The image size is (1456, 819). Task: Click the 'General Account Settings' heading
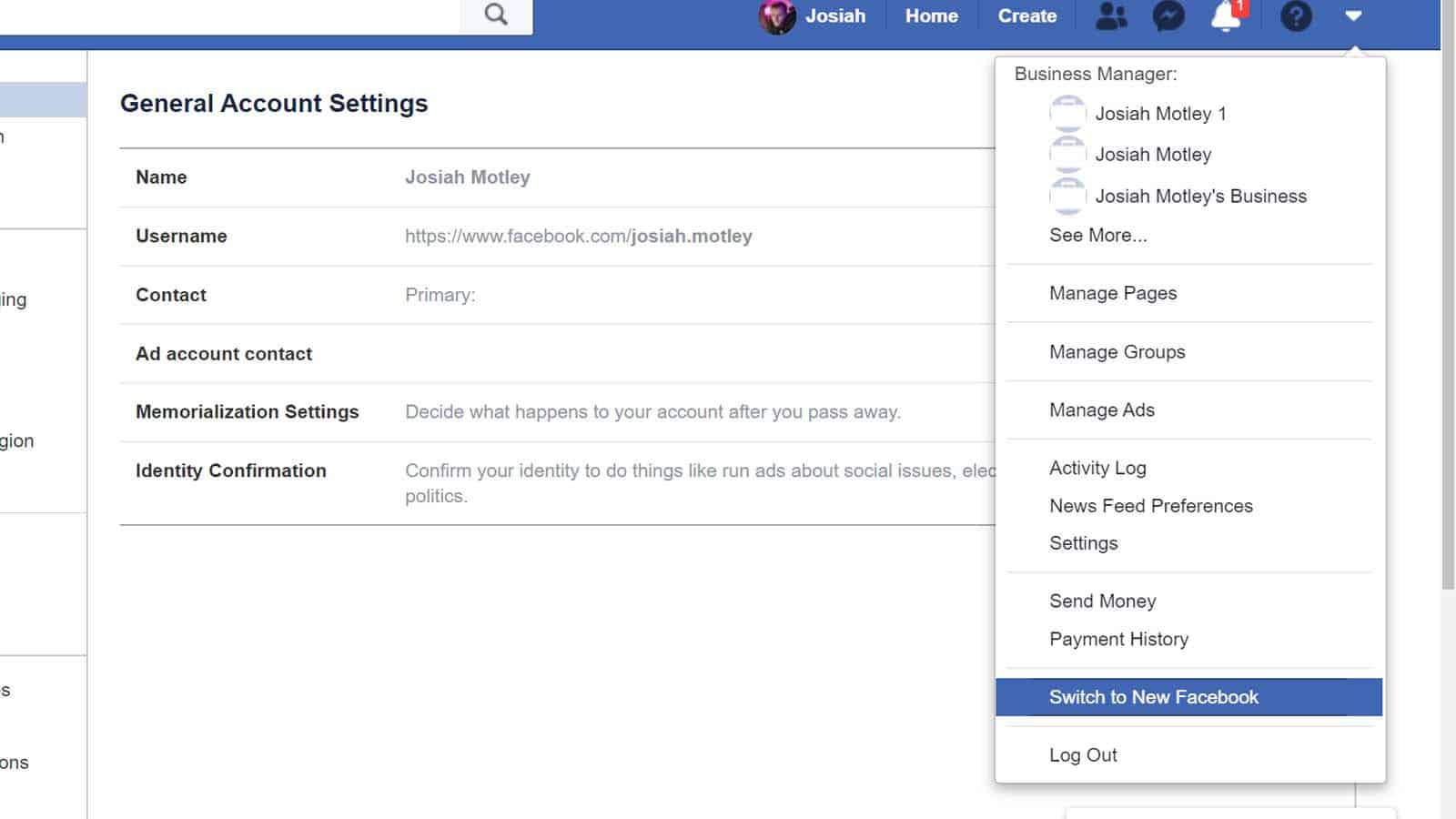pyautogui.click(x=274, y=104)
